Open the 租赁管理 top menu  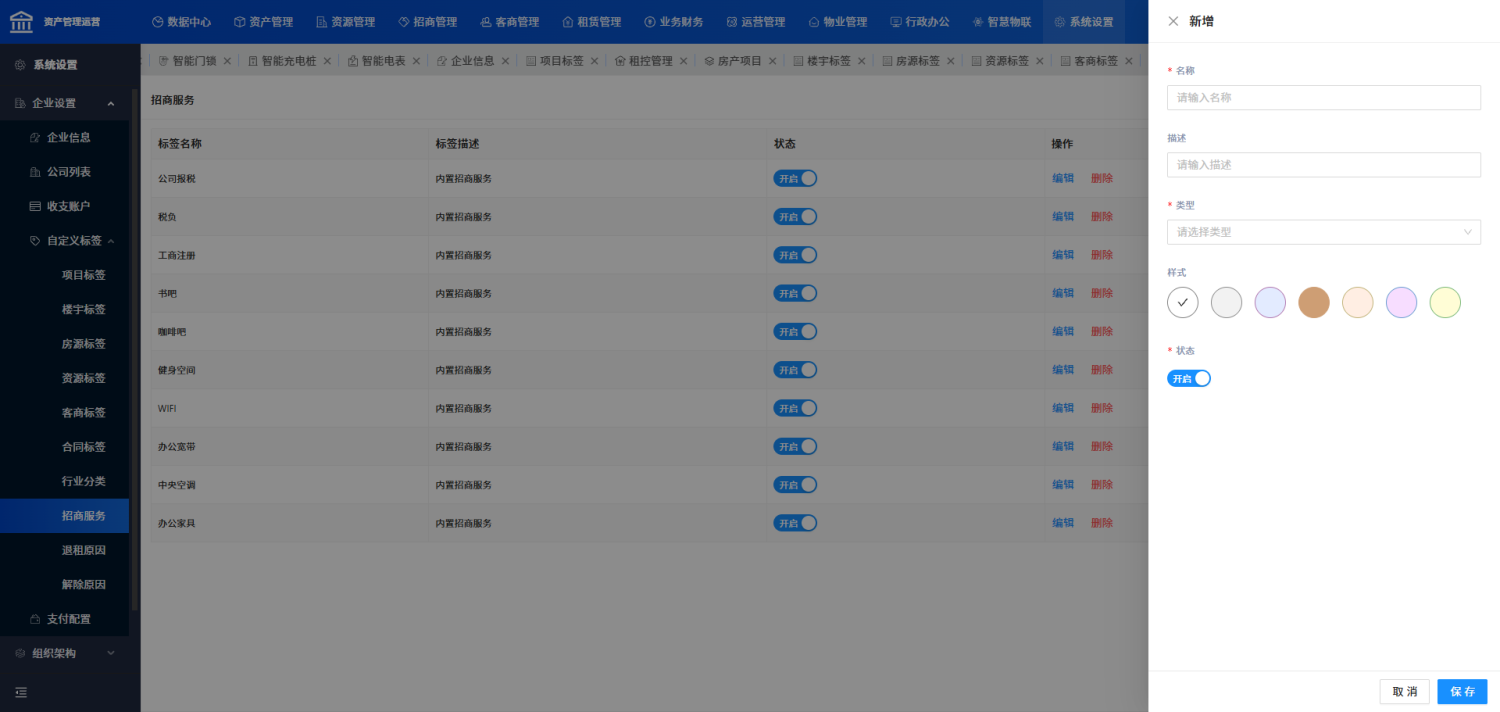pos(591,22)
